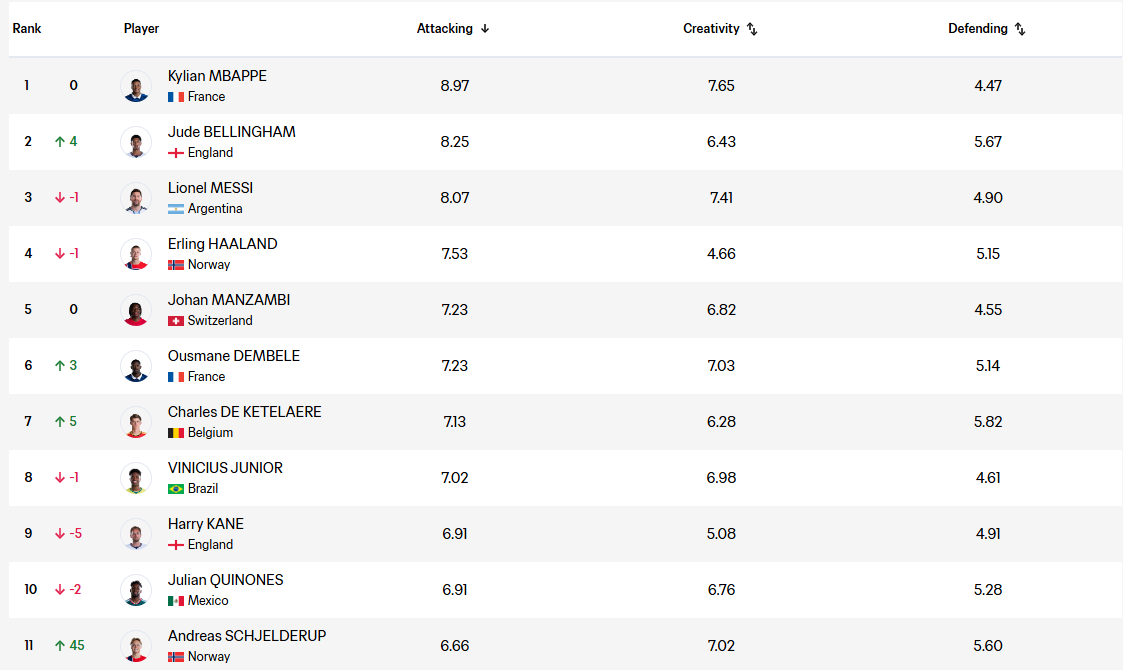This screenshot has width=1123, height=670.
Task: Open Lionel MESSI player link
Action: coord(211,188)
